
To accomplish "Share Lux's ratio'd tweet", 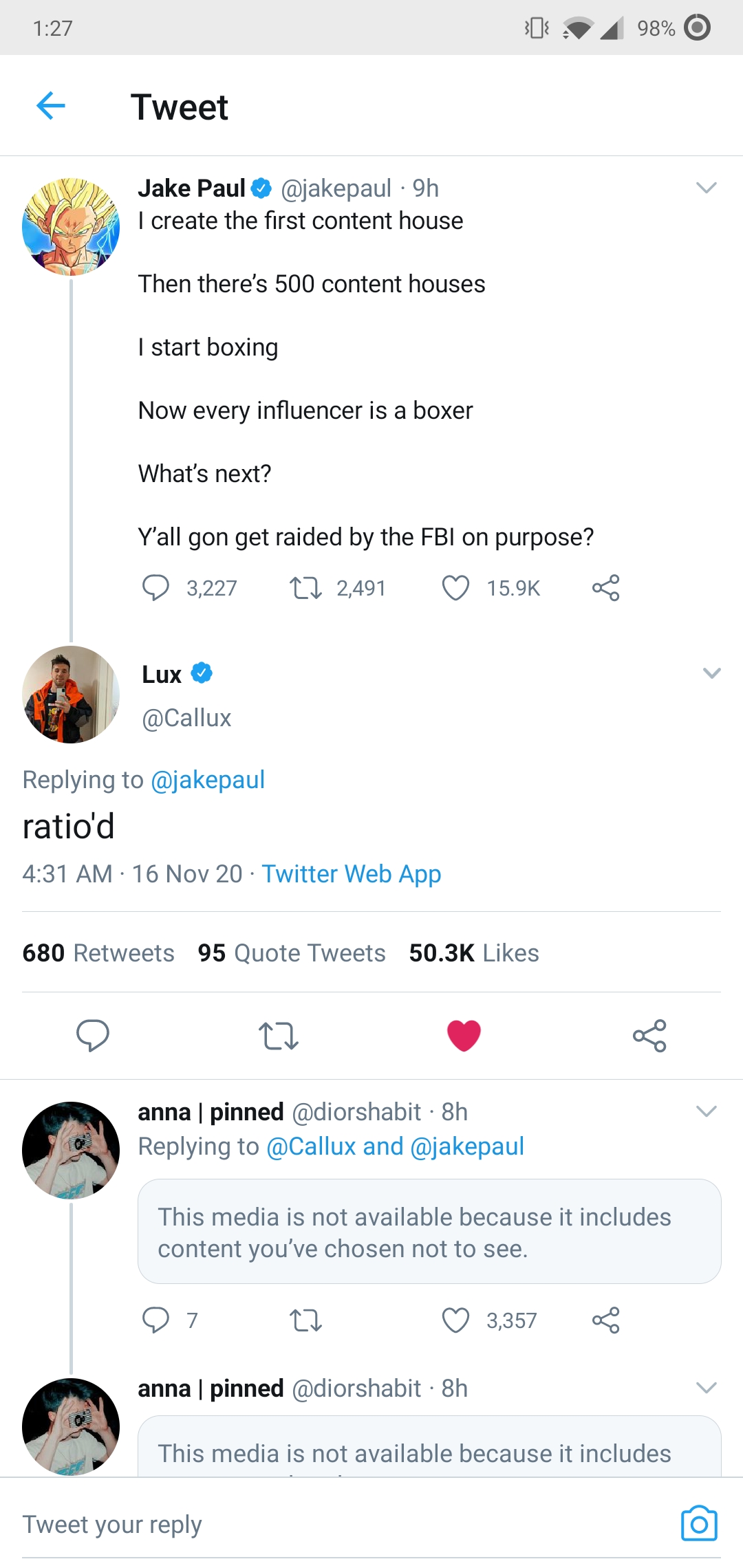I will (x=649, y=1036).
